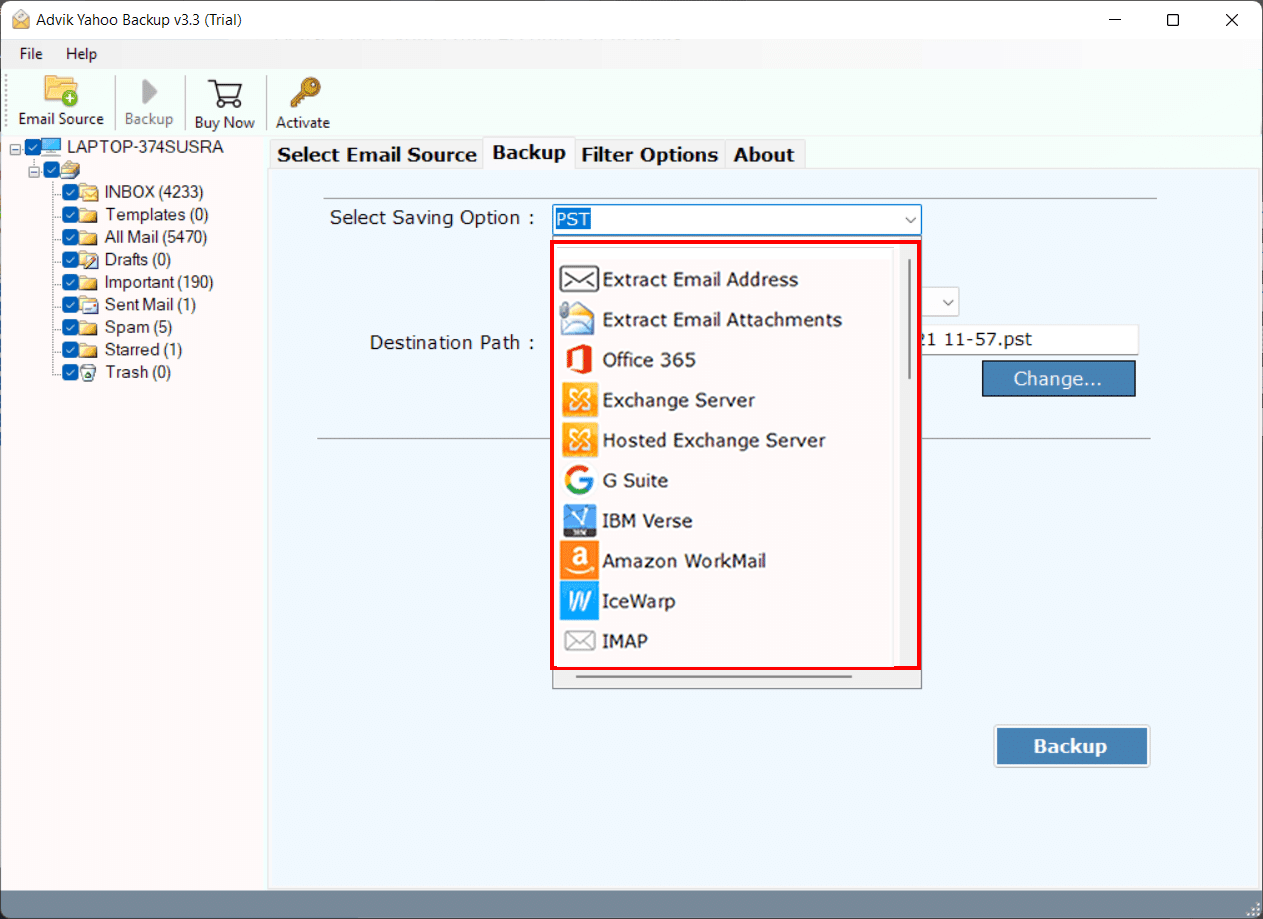Click the Extract Email Attachments icon
The image size is (1263, 919).
click(x=579, y=319)
